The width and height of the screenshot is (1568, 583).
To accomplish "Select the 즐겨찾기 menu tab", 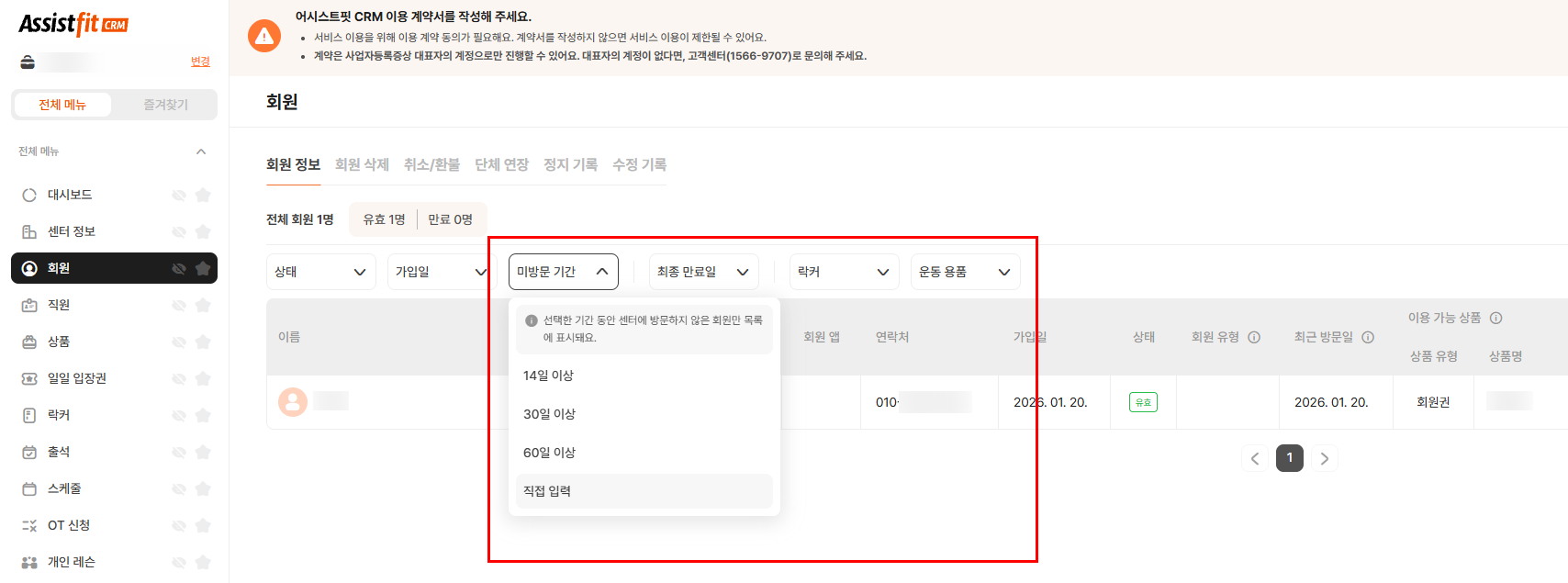I will click(165, 105).
